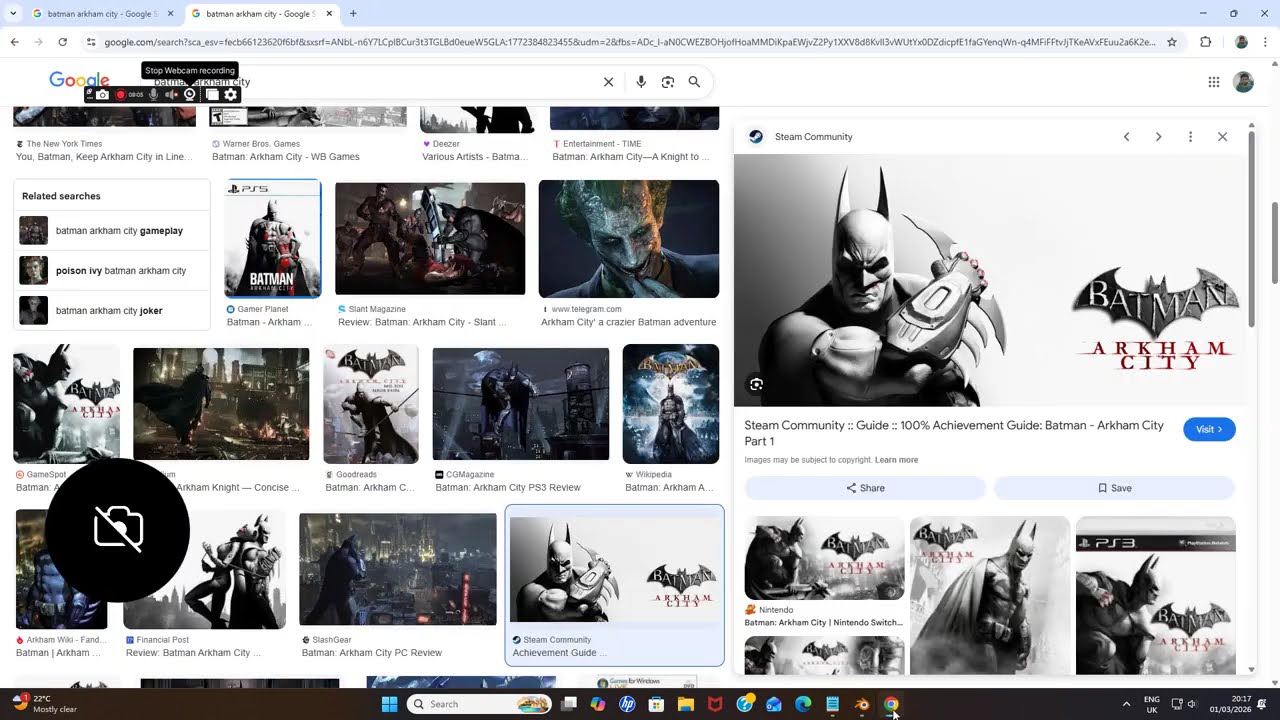Open HP app from taskbar
This screenshot has height=720, width=1280.
pos(627,704)
